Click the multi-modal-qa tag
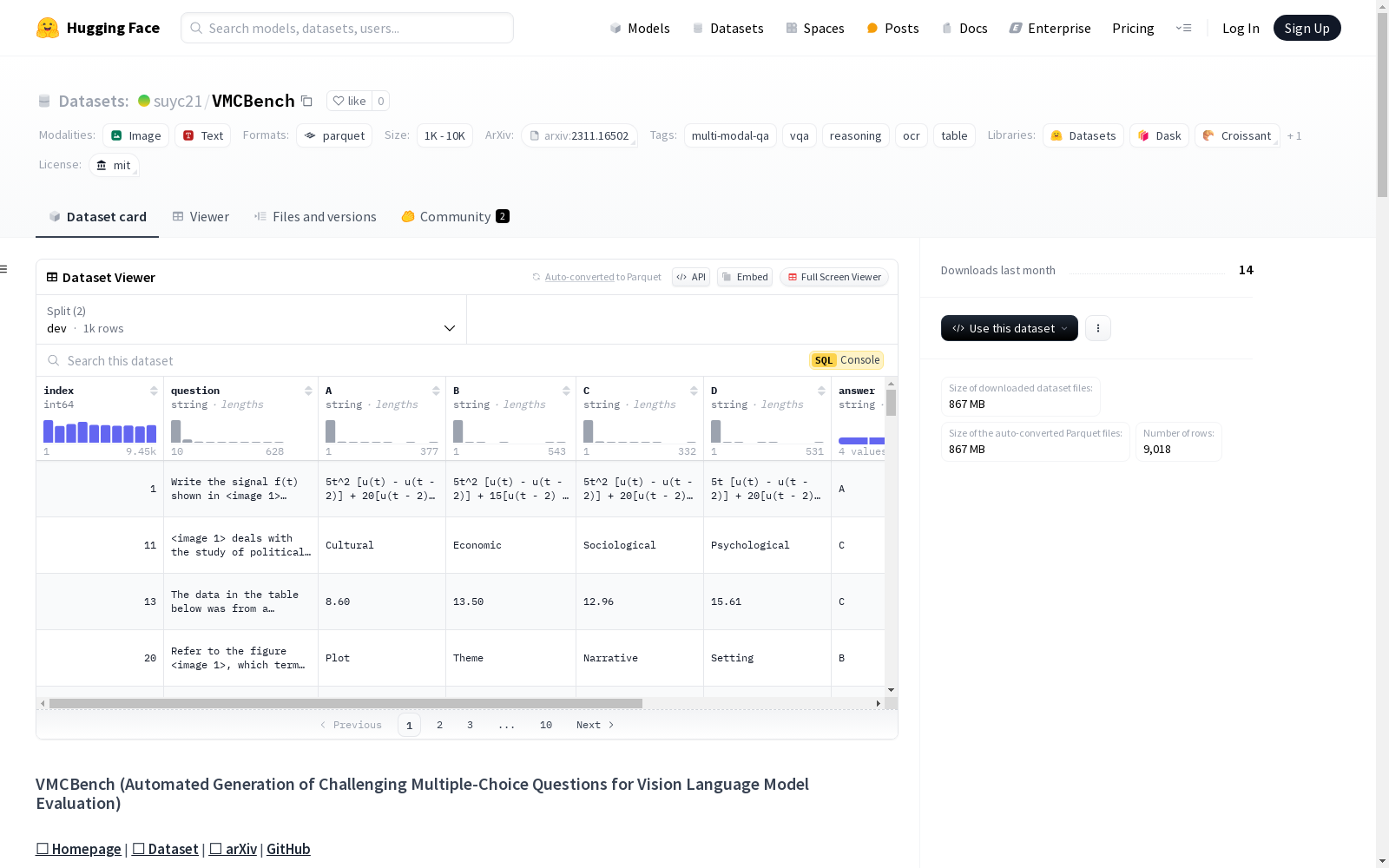This screenshot has height=868, width=1389. coord(730,135)
